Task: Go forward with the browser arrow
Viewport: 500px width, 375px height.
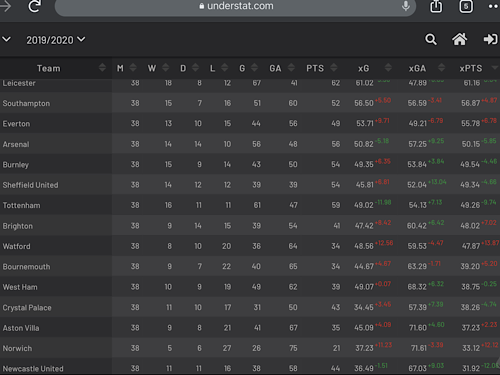Action: pyautogui.click(x=5, y=6)
